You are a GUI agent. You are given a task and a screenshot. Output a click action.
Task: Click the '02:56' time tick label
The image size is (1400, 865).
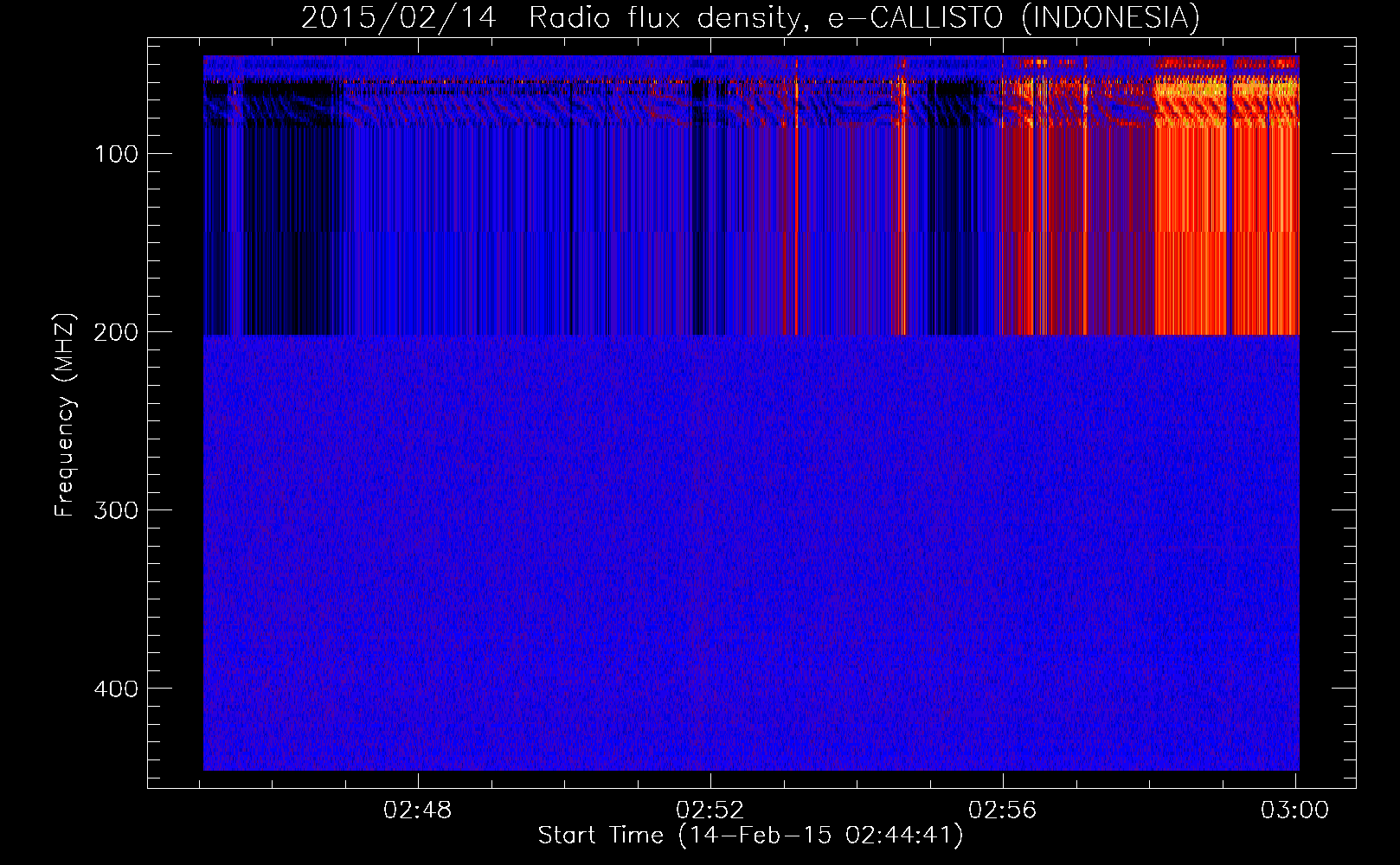1003,811
